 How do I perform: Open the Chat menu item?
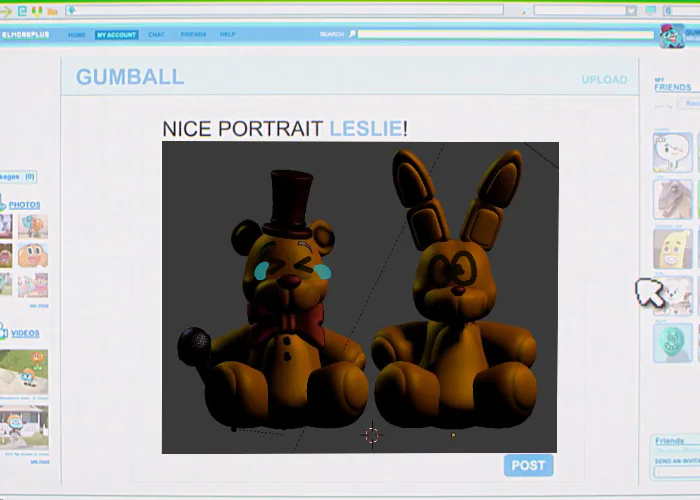[156, 34]
